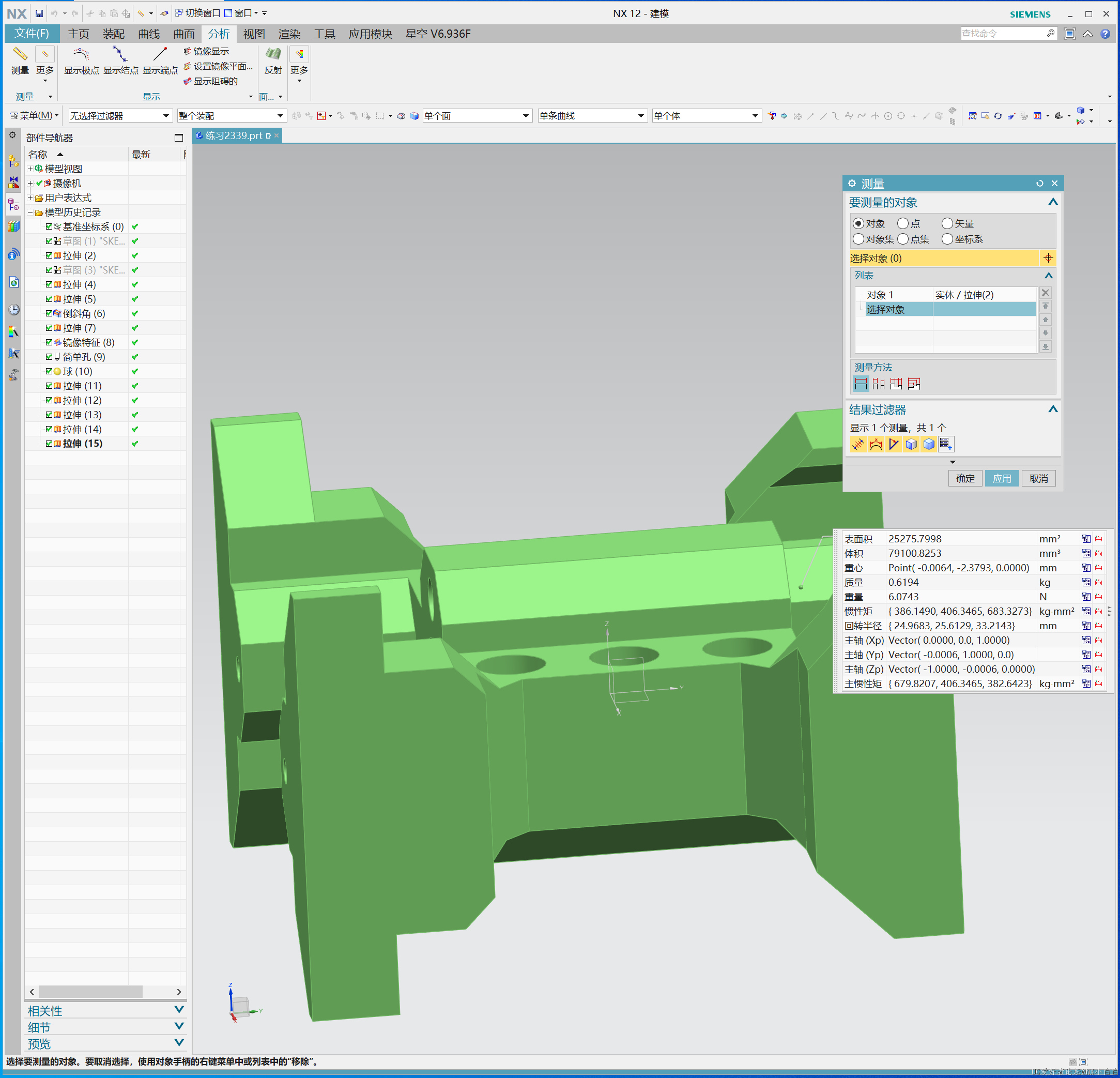
Task: Select distance measurement method first icon
Action: tap(861, 384)
